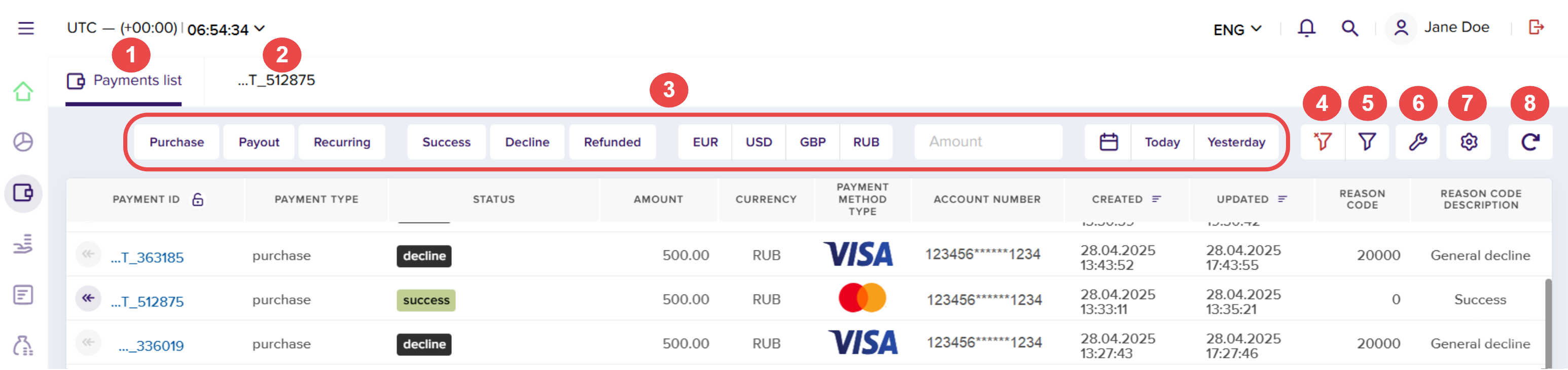Click the Amount input field

[x=988, y=142]
